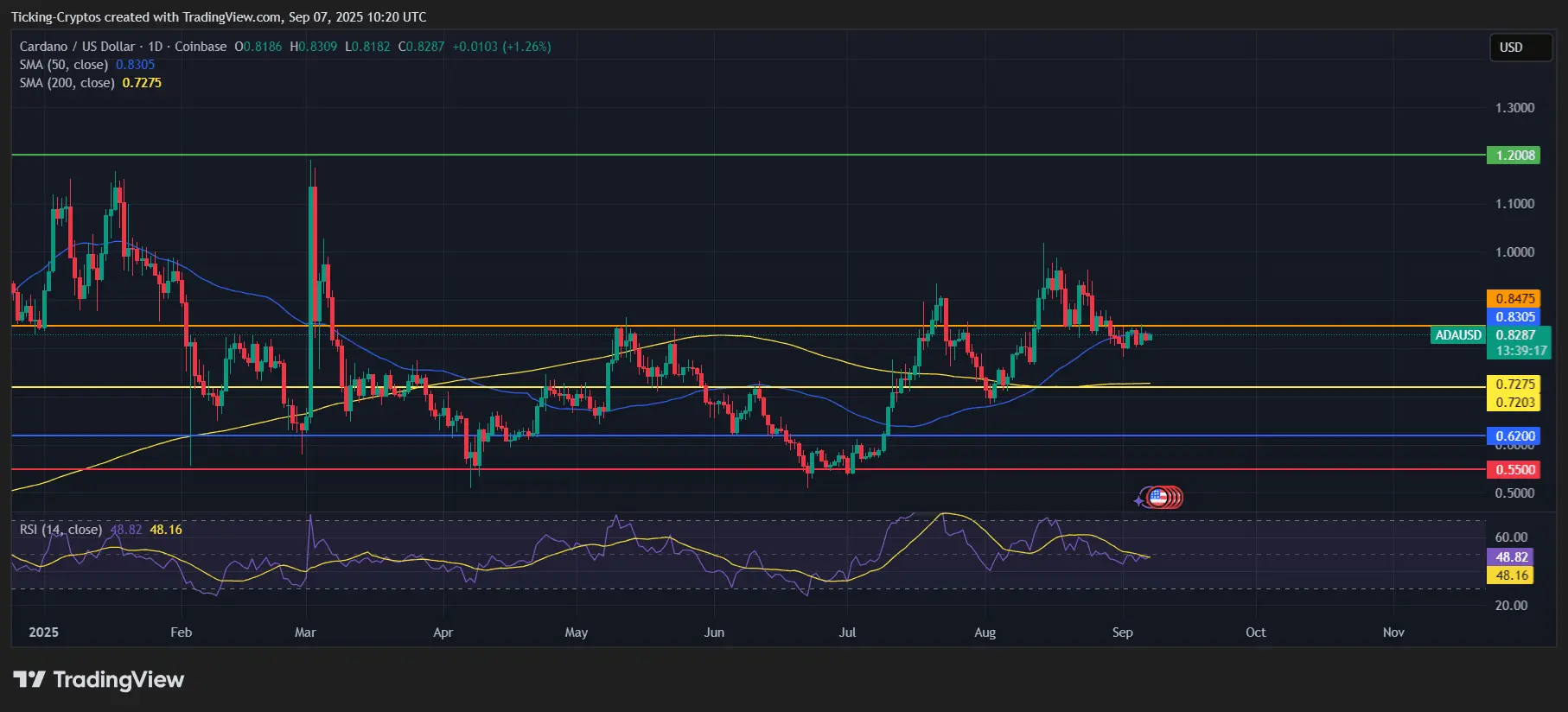1568x712 pixels.
Task: Select the SMA (50, close) legend
Action: (64, 65)
